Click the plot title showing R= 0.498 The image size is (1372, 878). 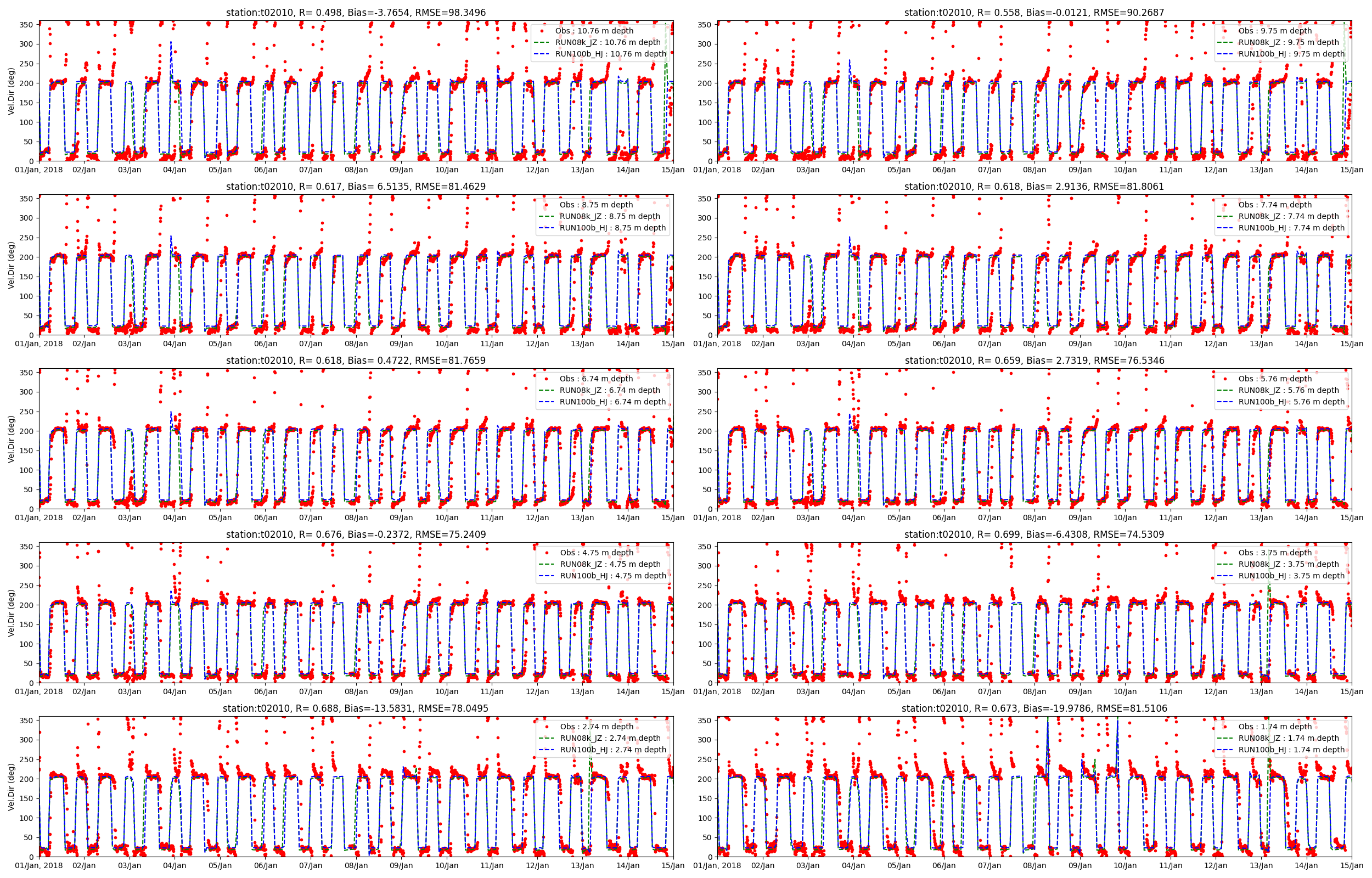point(356,13)
